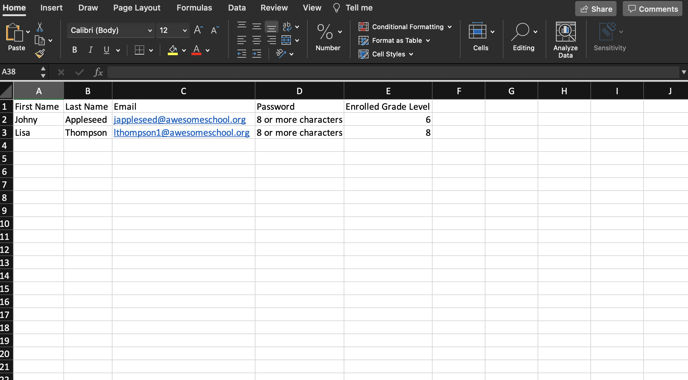The width and height of the screenshot is (688, 380).
Task: Switch to the Review tab
Action: coord(274,8)
